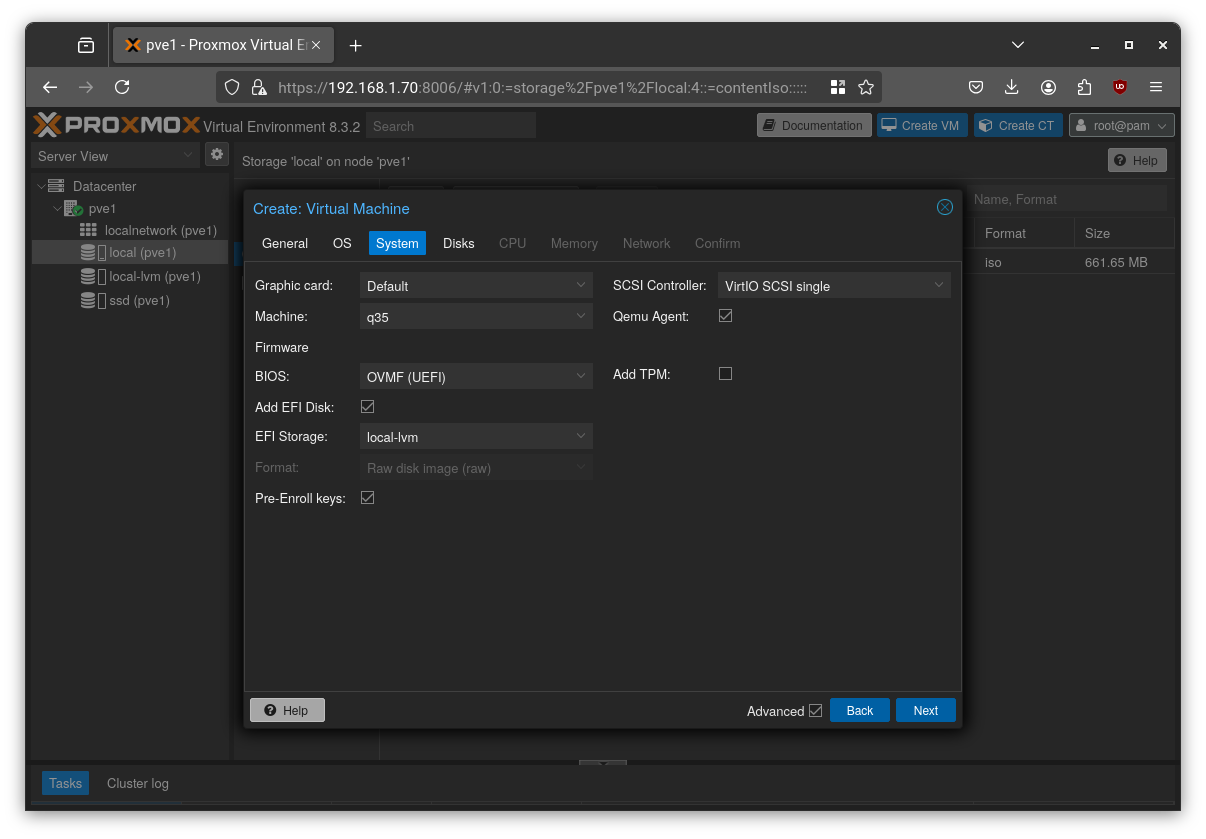This screenshot has width=1206, height=839.
Task: Switch to the Network tab
Action: 646,243
